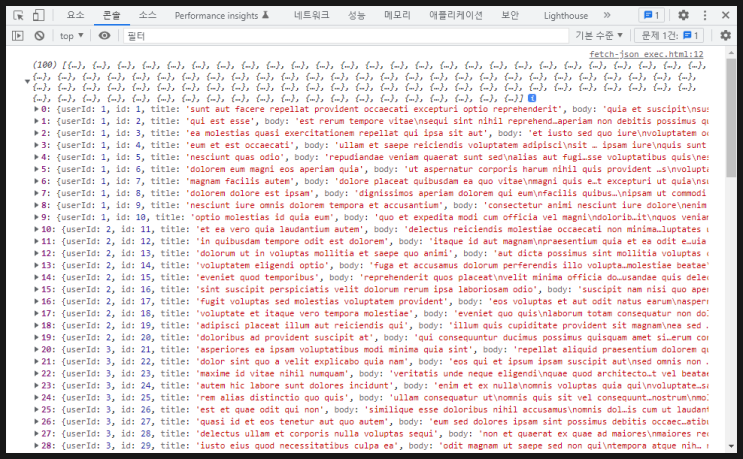The width and height of the screenshot is (743, 459).
Task: Open the 기본 수준 log level dropdown
Action: pyautogui.click(x=599, y=36)
